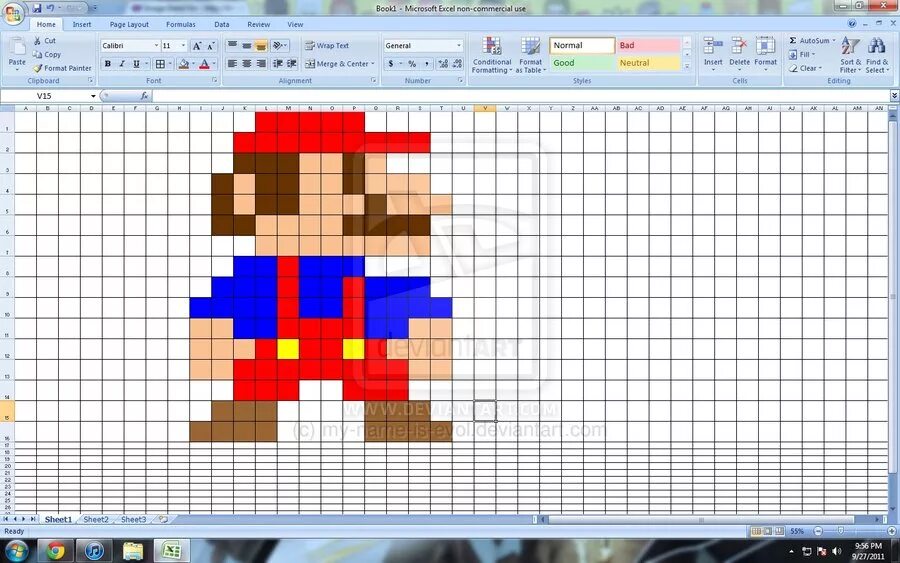Increase indent in Alignment group
Screen dimensions: 900x563
(292, 64)
